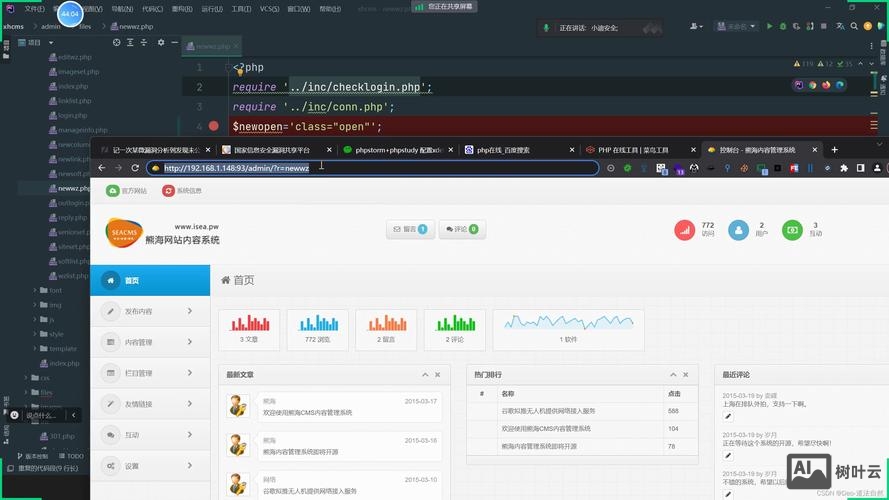Click the red stop square in PhpStorm toolbar
889x500 pixels.
coord(824,26)
